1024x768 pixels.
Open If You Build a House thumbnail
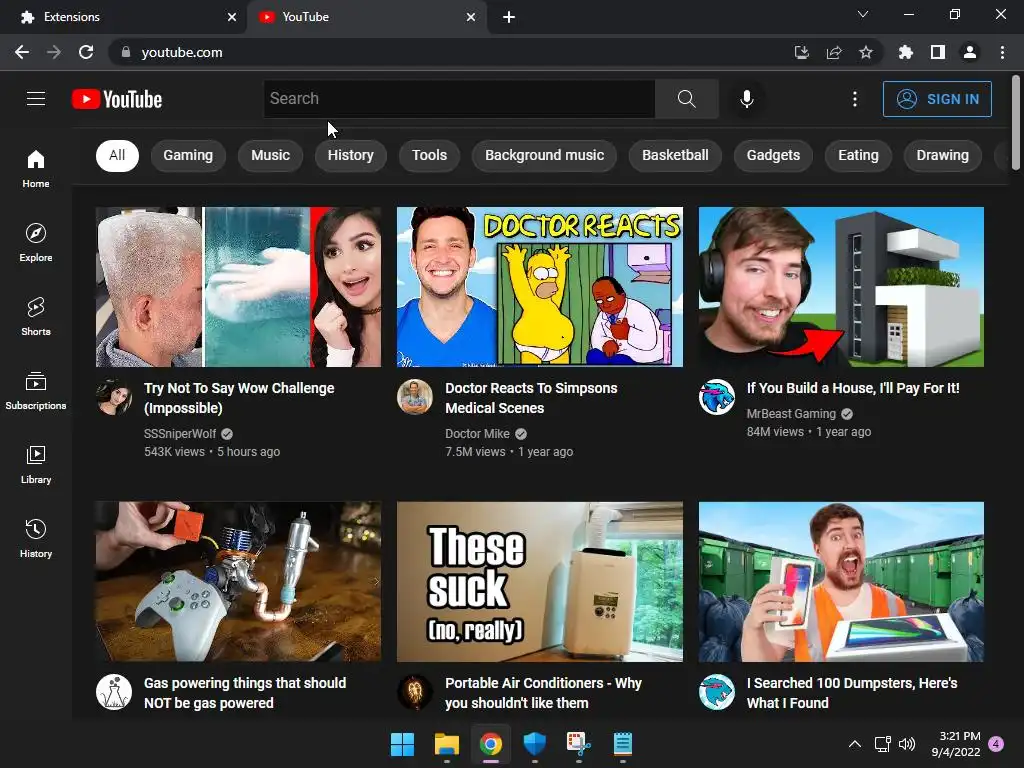click(841, 287)
